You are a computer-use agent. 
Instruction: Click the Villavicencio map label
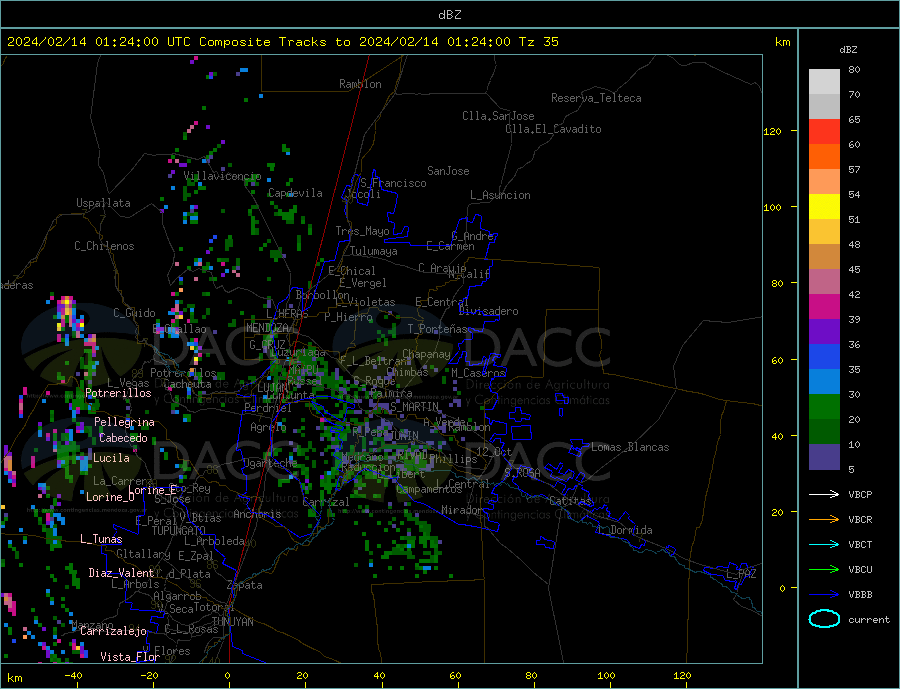coord(222,176)
